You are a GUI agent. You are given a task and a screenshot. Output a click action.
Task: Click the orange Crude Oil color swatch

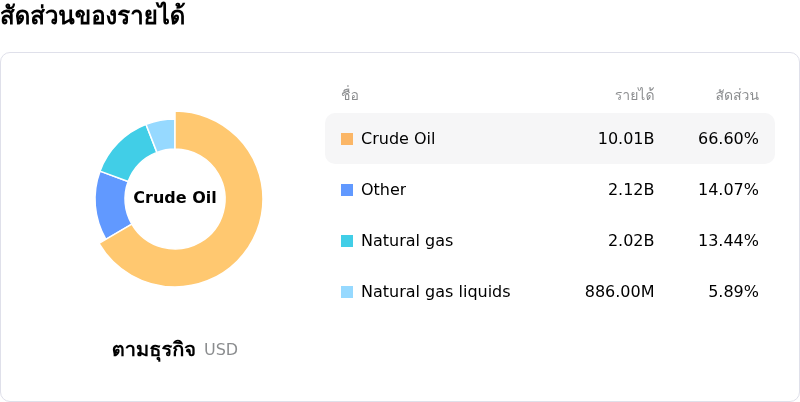coord(347,139)
